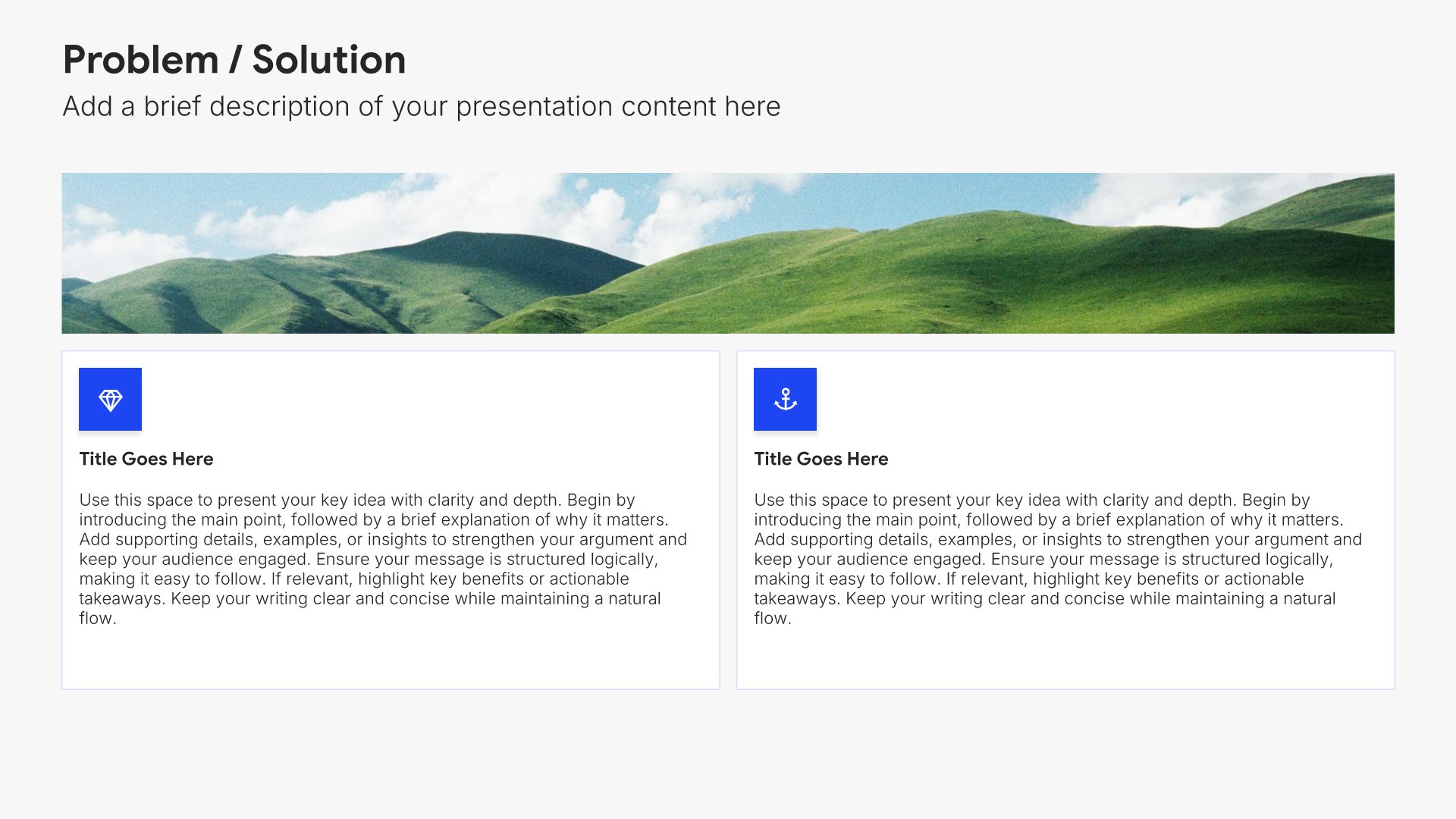Click the body paragraph in the left card
The height and width of the screenshot is (819, 1456).
click(x=383, y=559)
